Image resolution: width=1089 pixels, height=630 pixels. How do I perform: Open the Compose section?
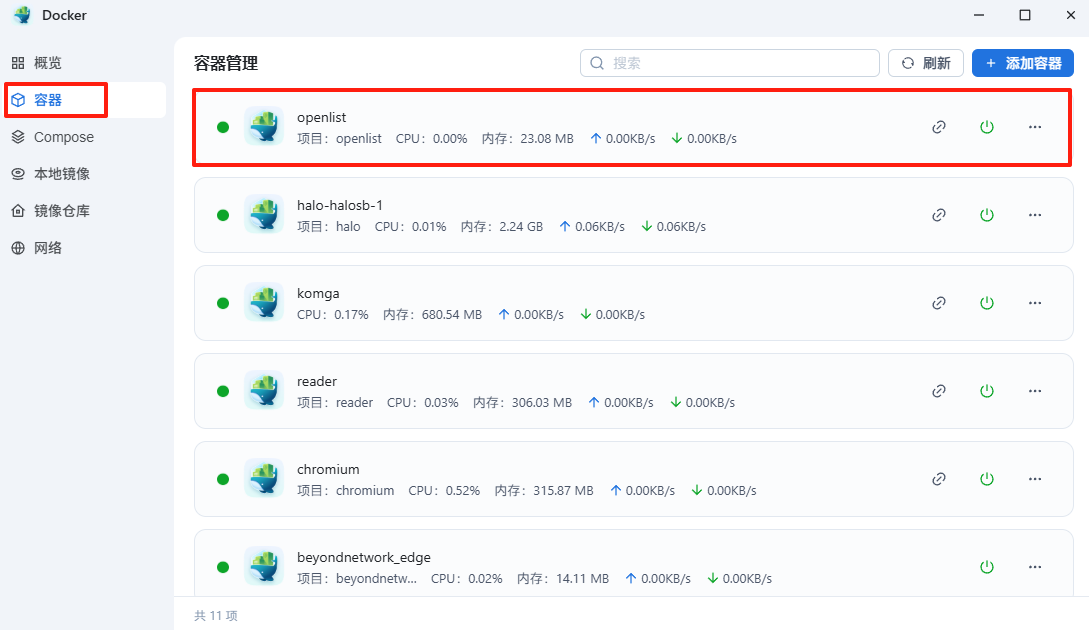point(85,137)
